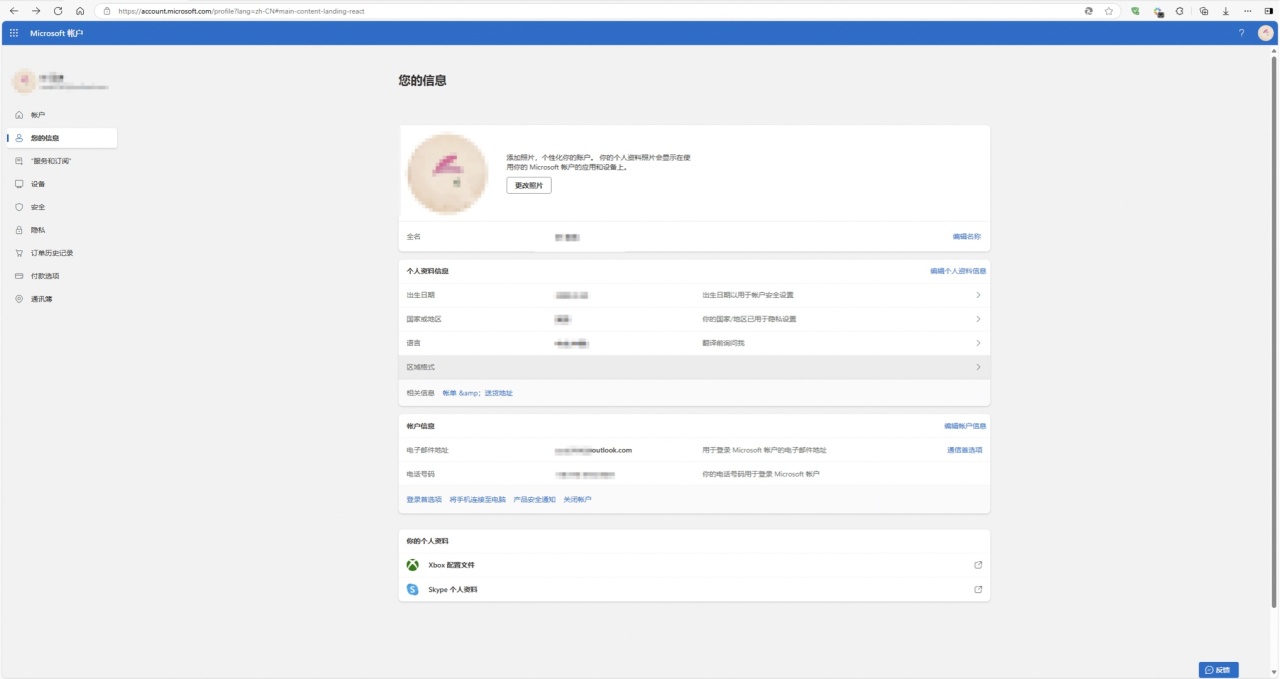Click the 编辑名称 link

966,237
